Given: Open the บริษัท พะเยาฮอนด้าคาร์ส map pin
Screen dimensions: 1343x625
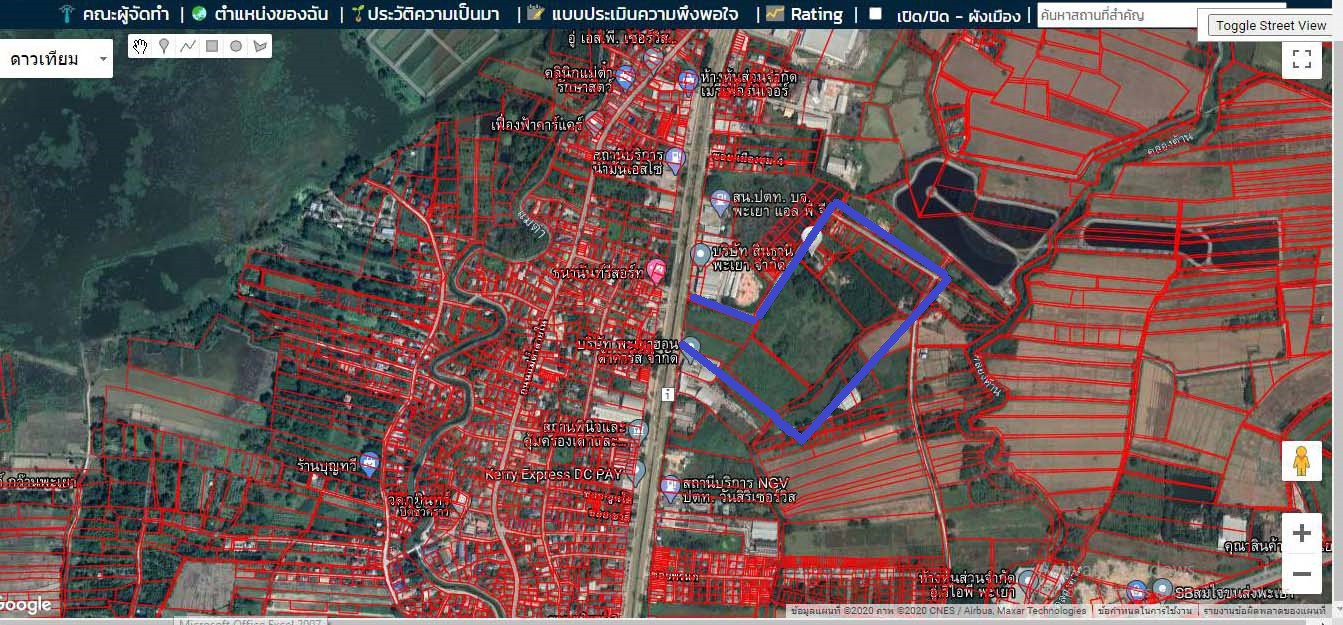Looking at the screenshot, I should [x=690, y=347].
